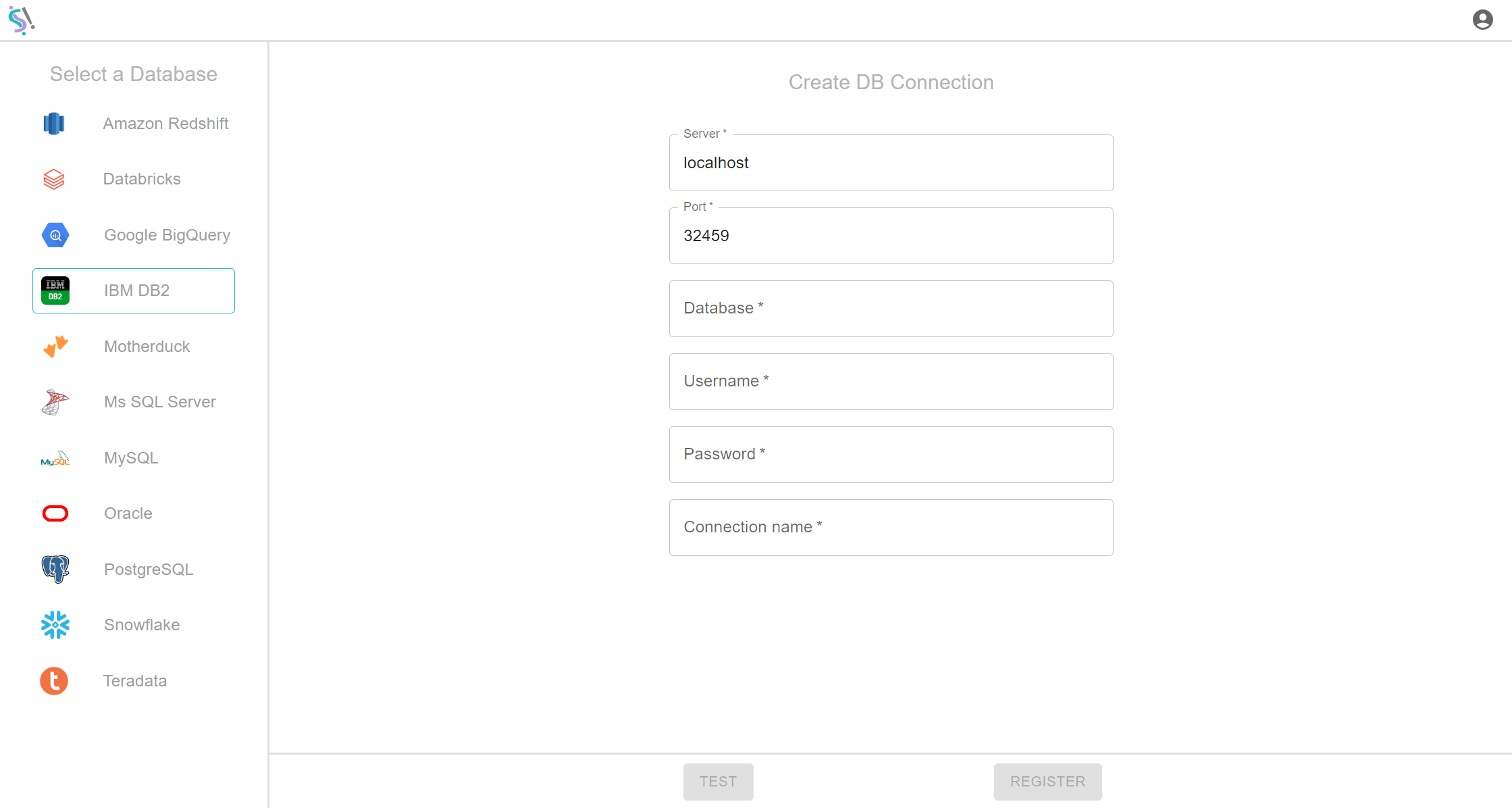Choose the Snowflake logo icon
Image resolution: width=1512 pixels, height=808 pixels.
click(x=55, y=625)
